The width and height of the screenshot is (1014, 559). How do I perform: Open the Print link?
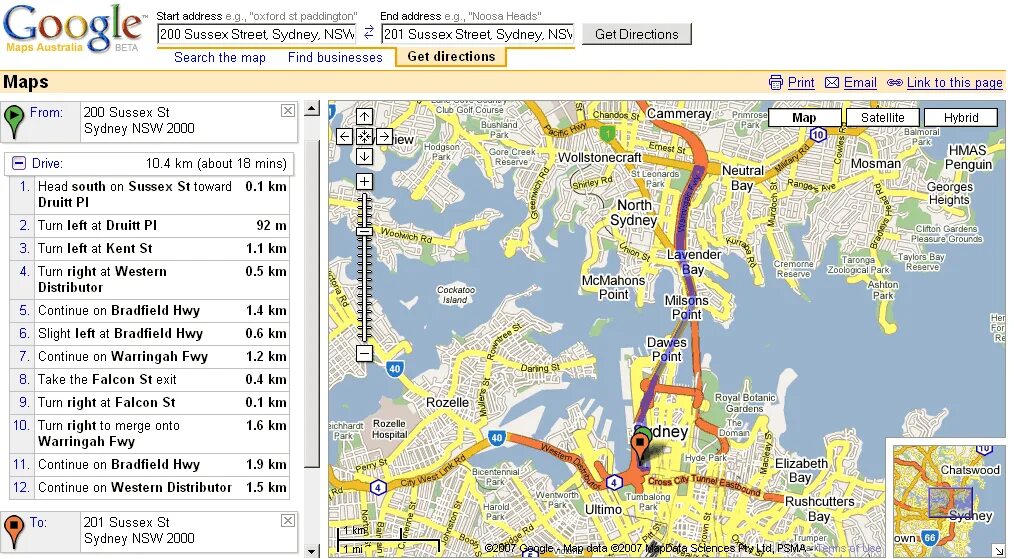(x=801, y=83)
